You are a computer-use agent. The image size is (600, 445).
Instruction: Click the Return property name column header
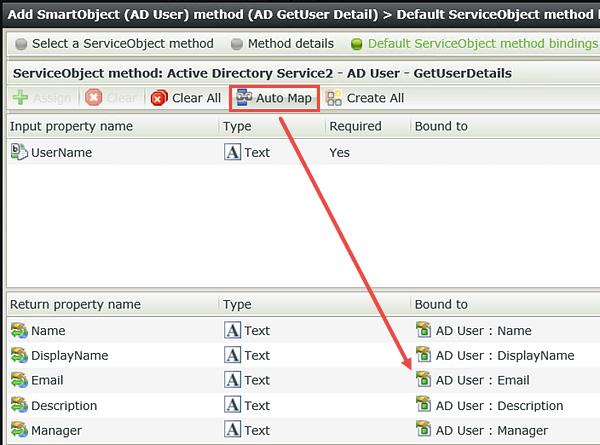pyautogui.click(x=75, y=305)
